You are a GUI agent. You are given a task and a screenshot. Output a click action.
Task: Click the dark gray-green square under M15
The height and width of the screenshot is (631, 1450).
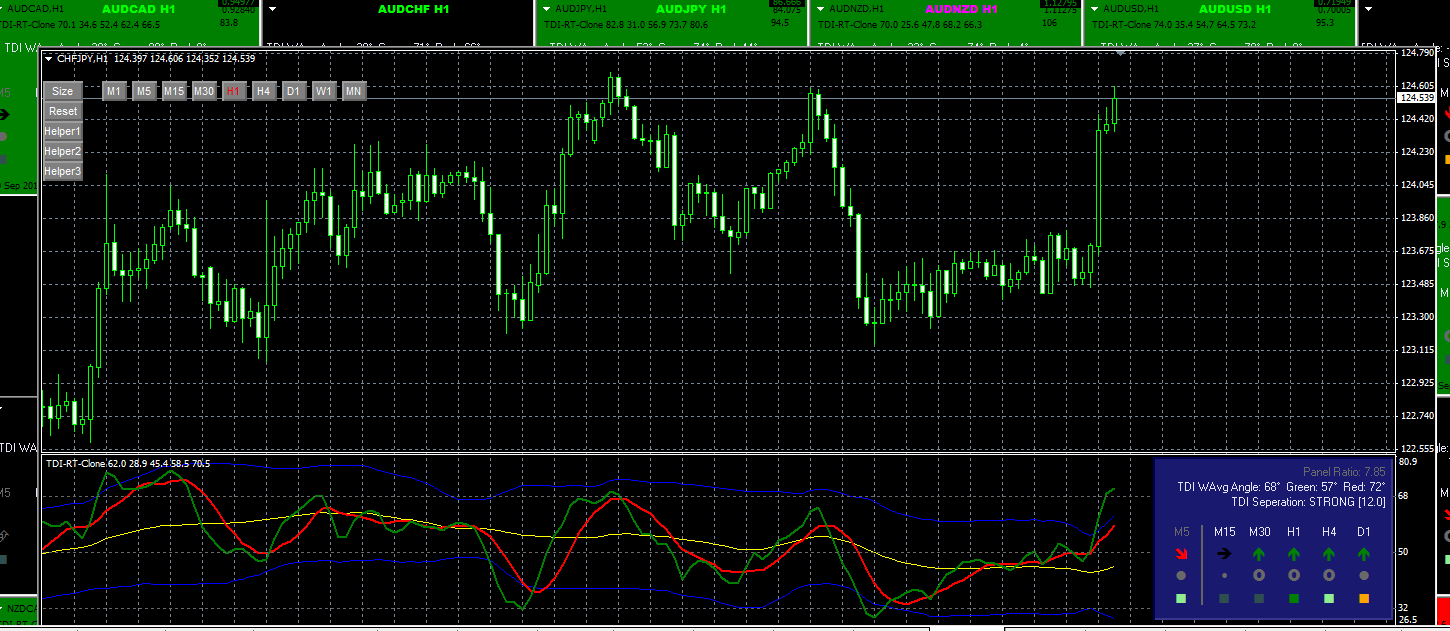(1224, 599)
